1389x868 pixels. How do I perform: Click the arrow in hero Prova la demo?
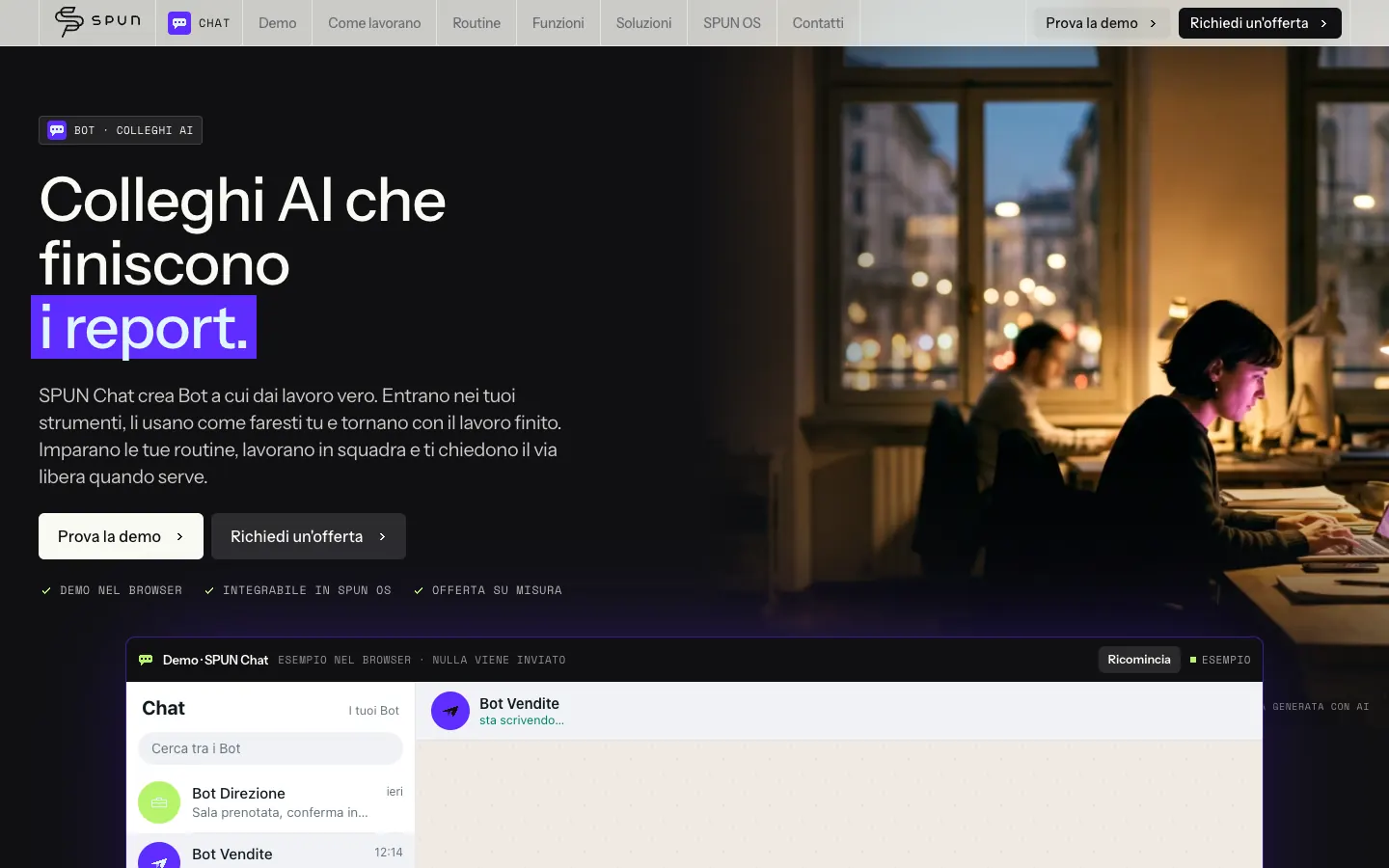point(179,536)
